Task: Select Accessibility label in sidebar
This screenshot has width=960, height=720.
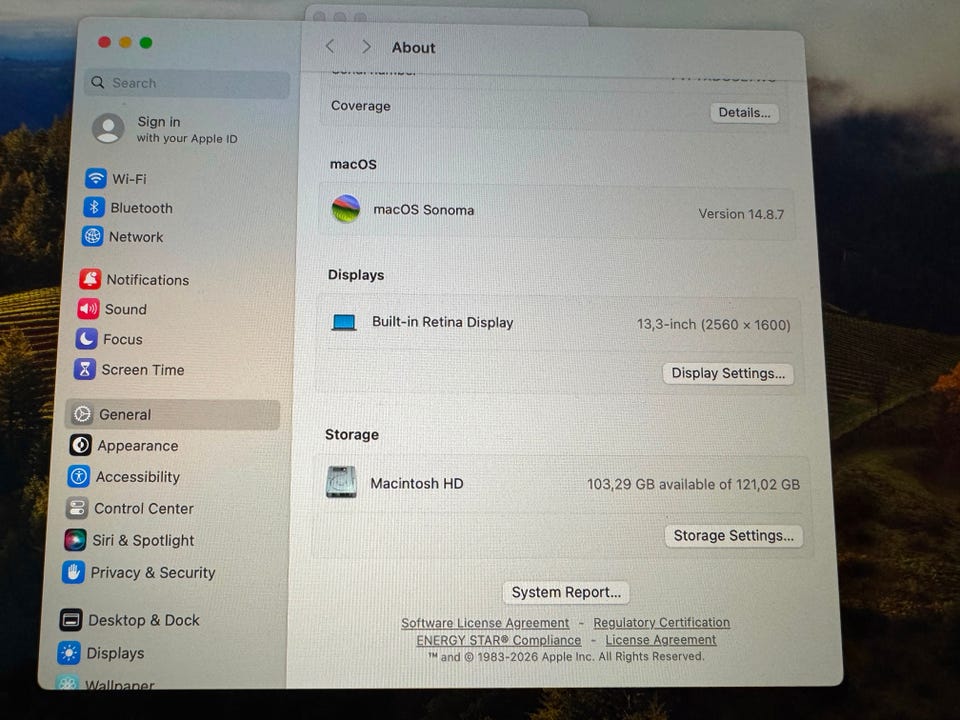Action: tap(138, 477)
